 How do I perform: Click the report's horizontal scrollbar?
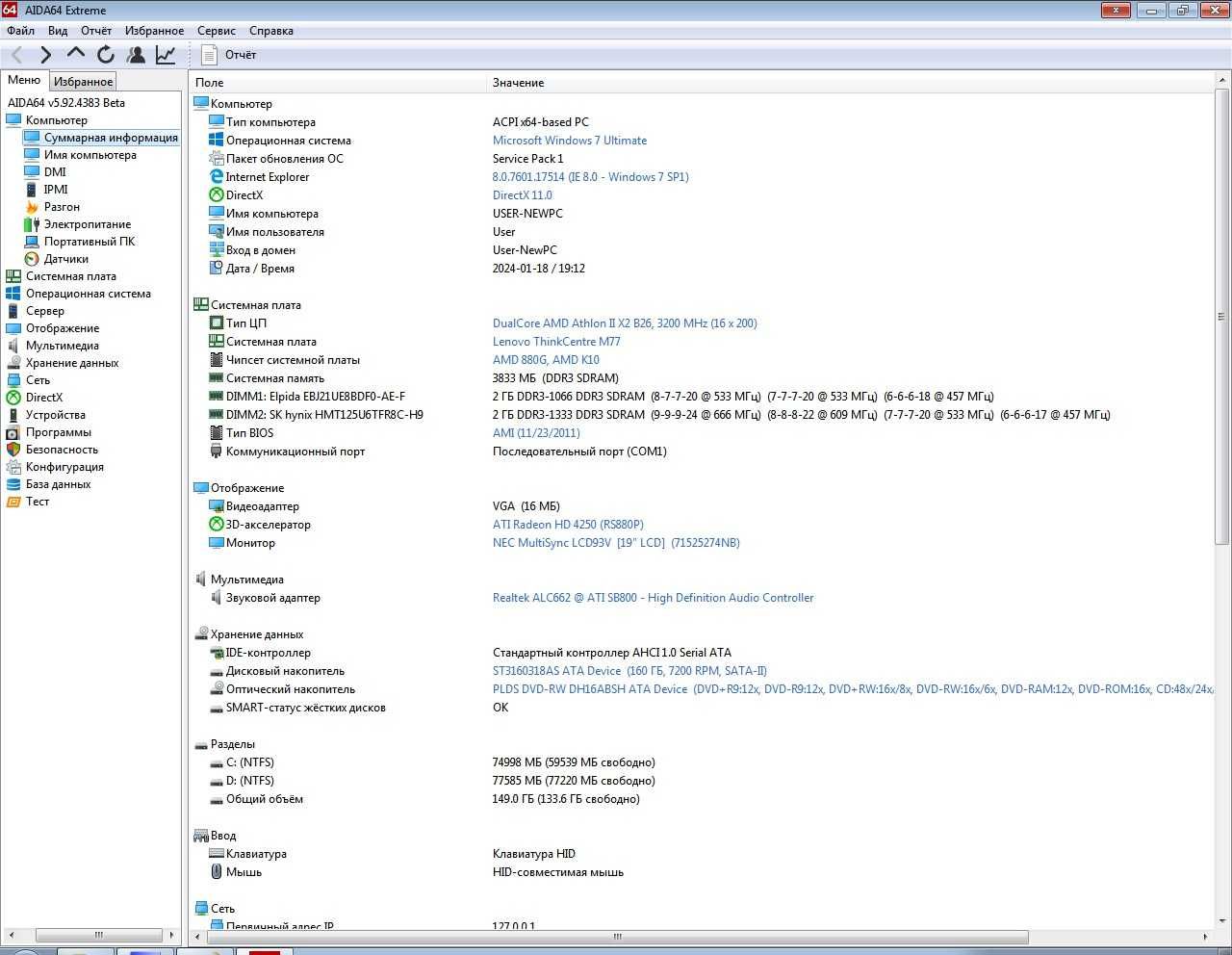617,936
